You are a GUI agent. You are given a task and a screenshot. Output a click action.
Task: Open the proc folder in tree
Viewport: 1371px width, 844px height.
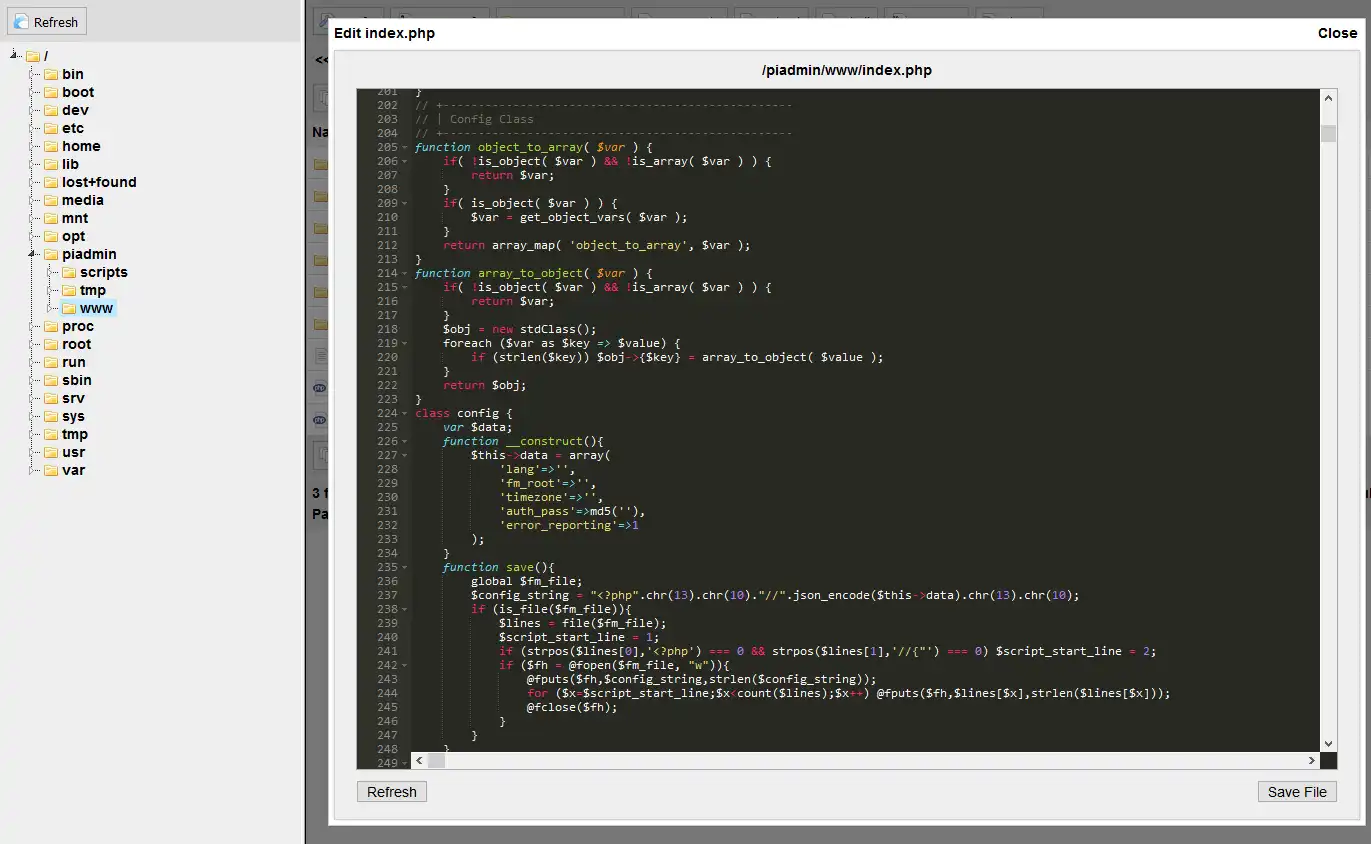(x=78, y=326)
